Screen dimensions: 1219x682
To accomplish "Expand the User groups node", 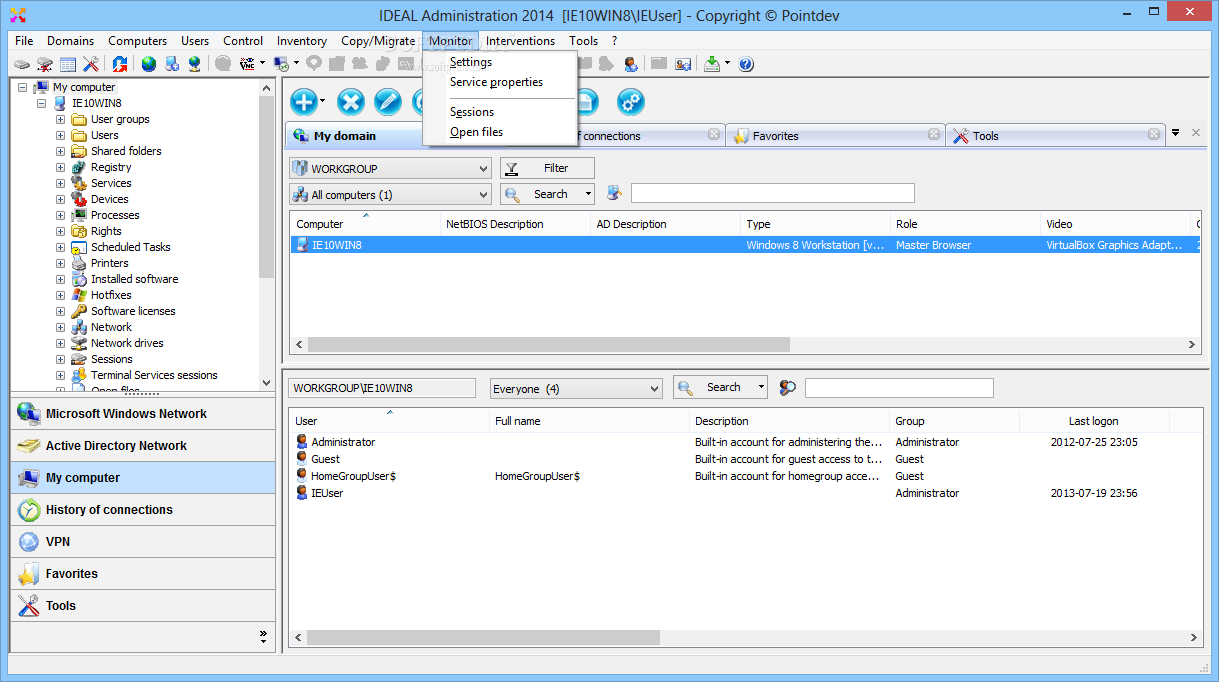I will point(60,119).
